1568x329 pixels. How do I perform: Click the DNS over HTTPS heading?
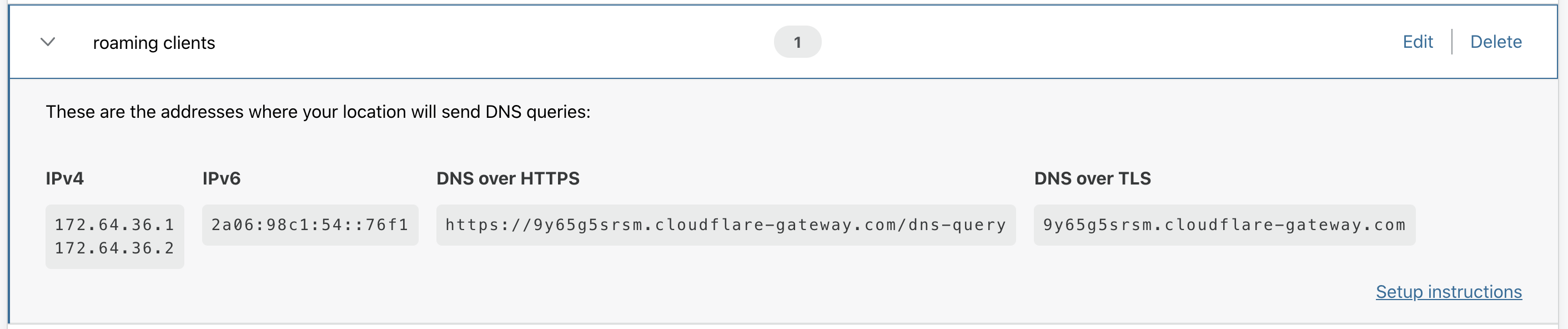[507, 178]
